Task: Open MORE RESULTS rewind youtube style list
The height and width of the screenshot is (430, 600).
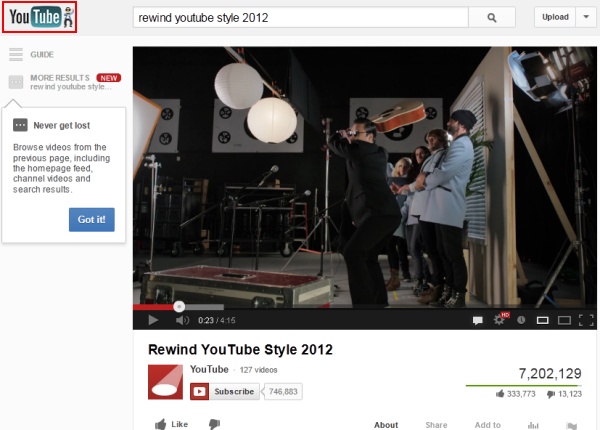Action: coord(71,82)
